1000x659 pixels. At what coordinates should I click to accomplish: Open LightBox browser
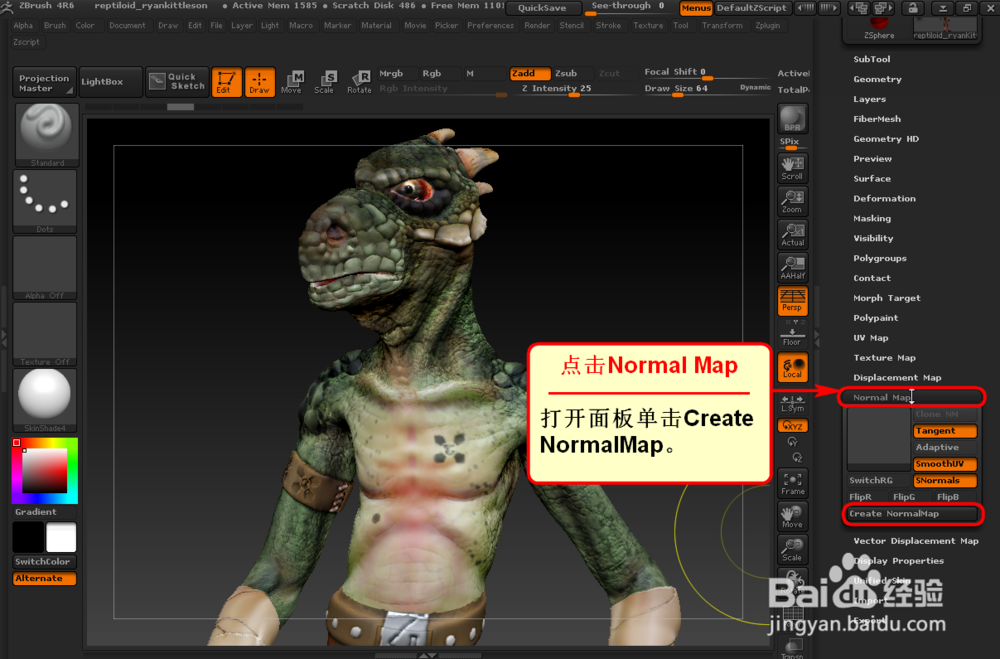point(111,82)
